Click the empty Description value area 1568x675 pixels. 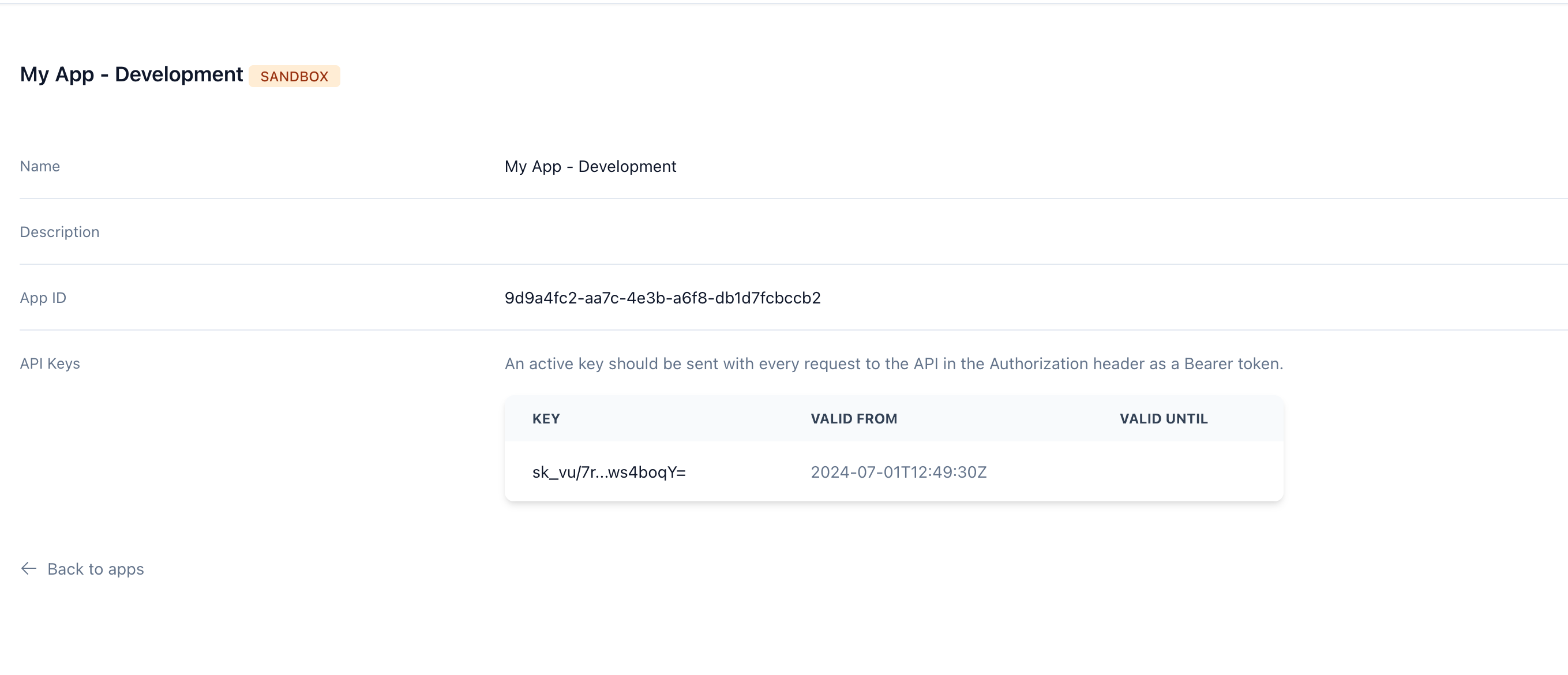852,232
